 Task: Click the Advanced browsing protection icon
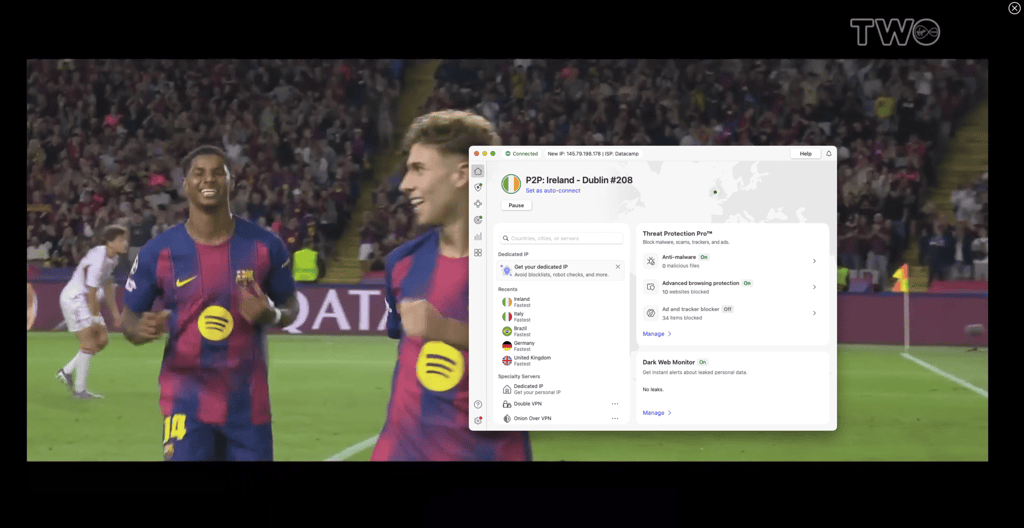click(x=650, y=287)
